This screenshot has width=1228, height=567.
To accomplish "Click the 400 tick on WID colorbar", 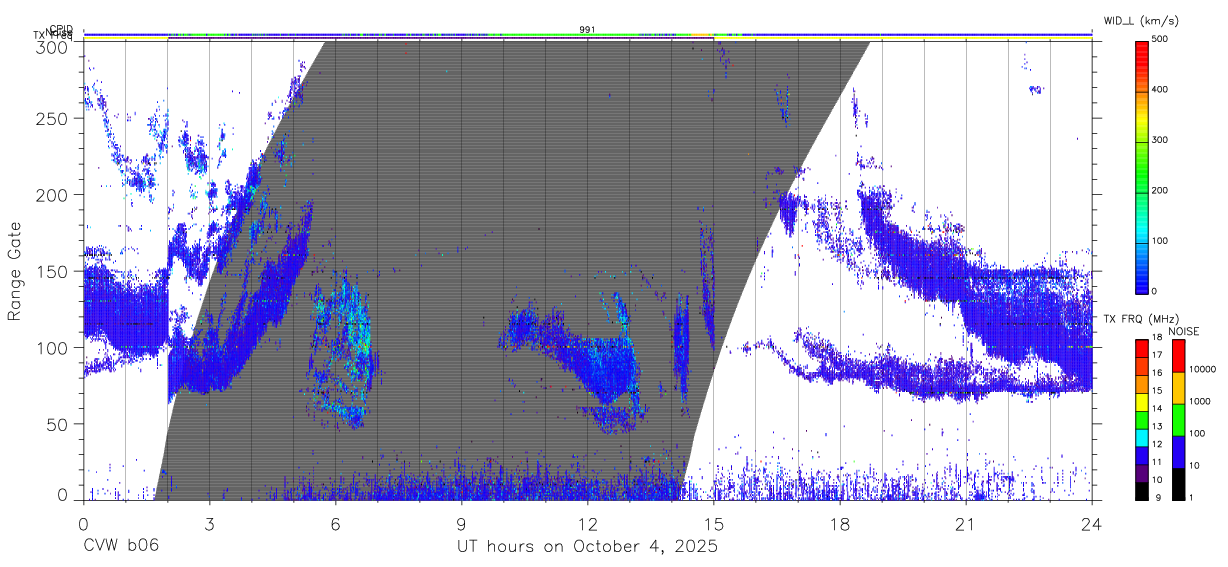I will [1160, 89].
